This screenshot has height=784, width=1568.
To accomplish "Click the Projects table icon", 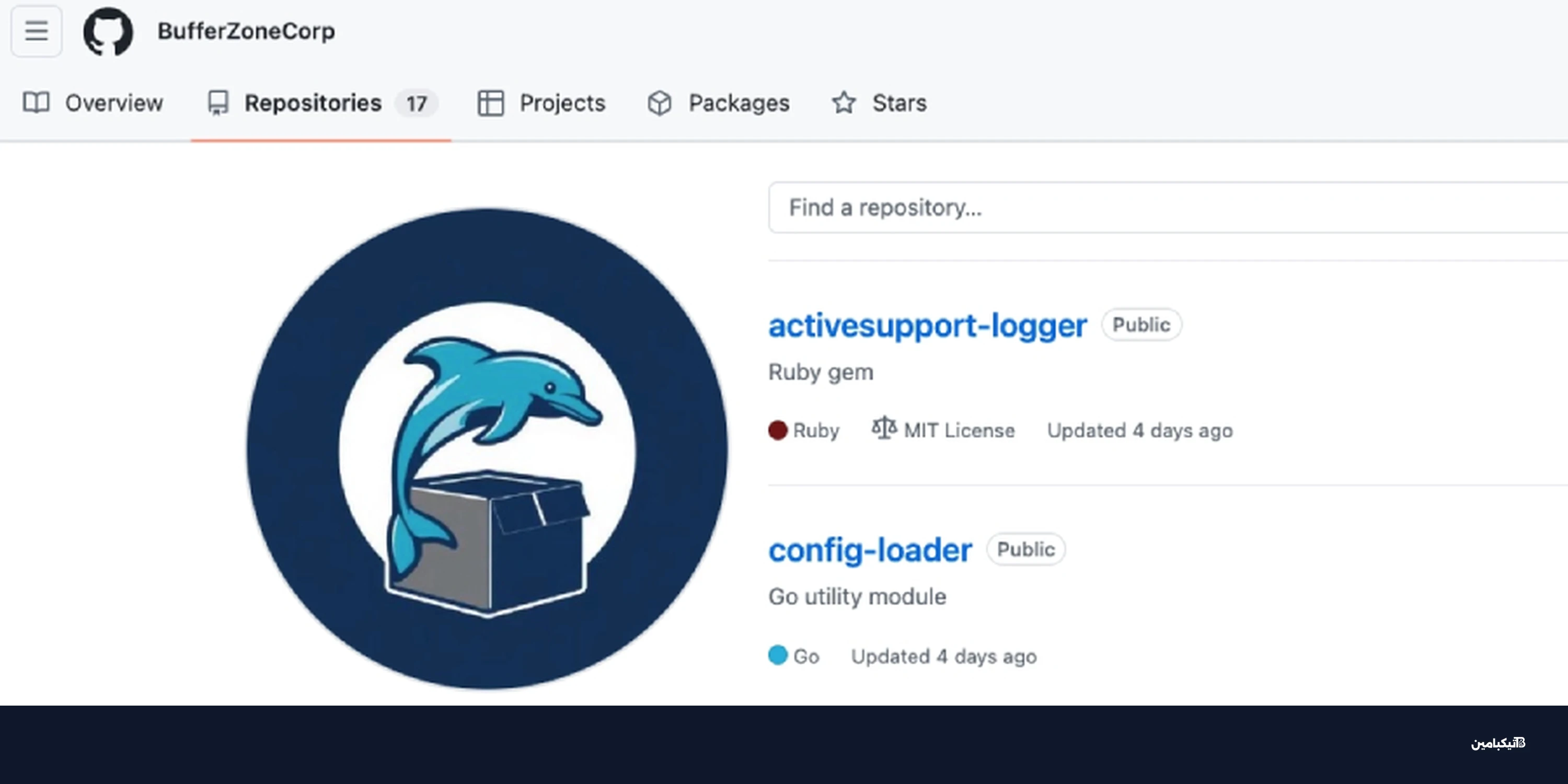I will click(491, 103).
